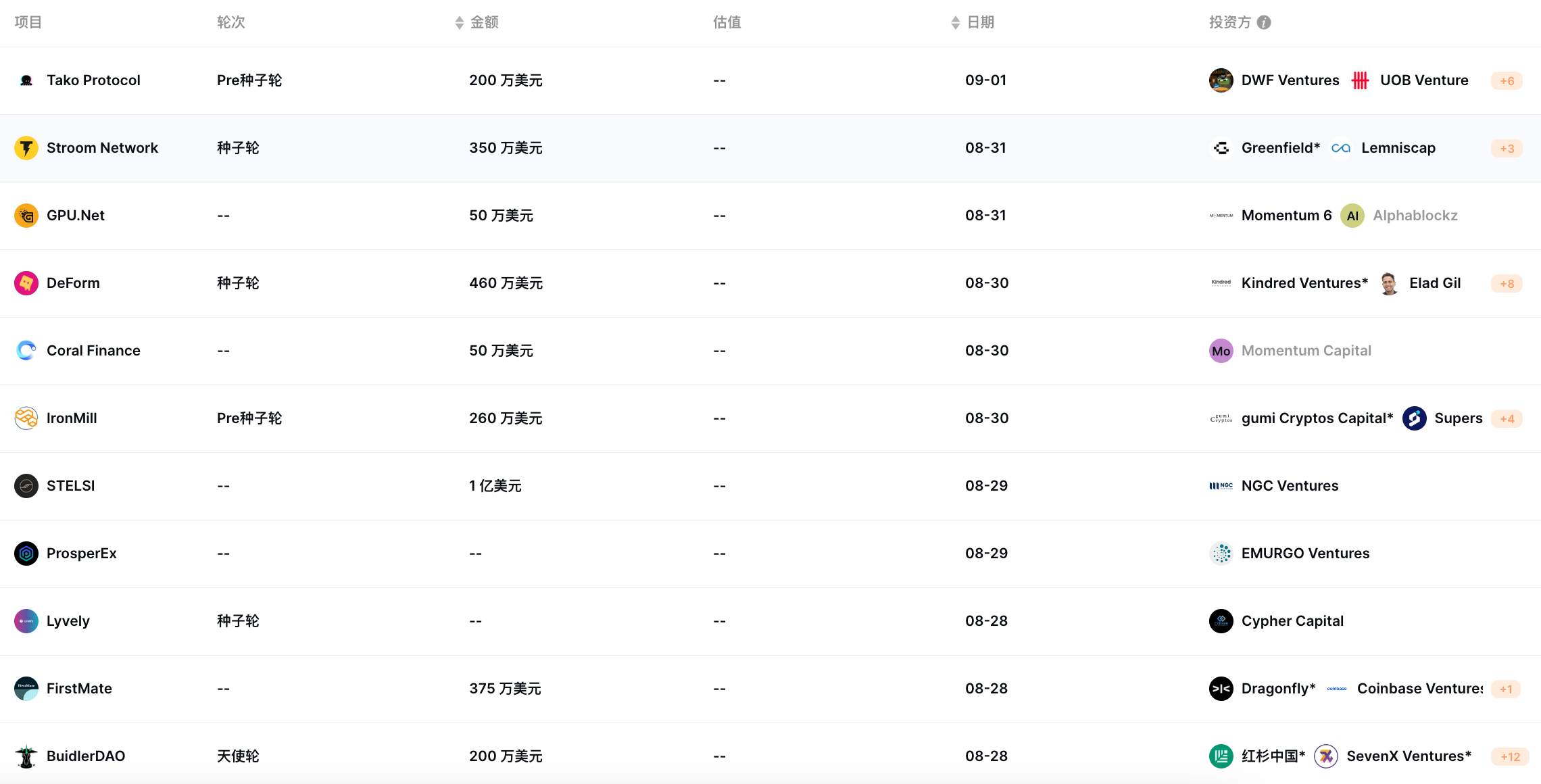
Task: Click the 1 亿美元 amount for STELSI
Action: [495, 486]
